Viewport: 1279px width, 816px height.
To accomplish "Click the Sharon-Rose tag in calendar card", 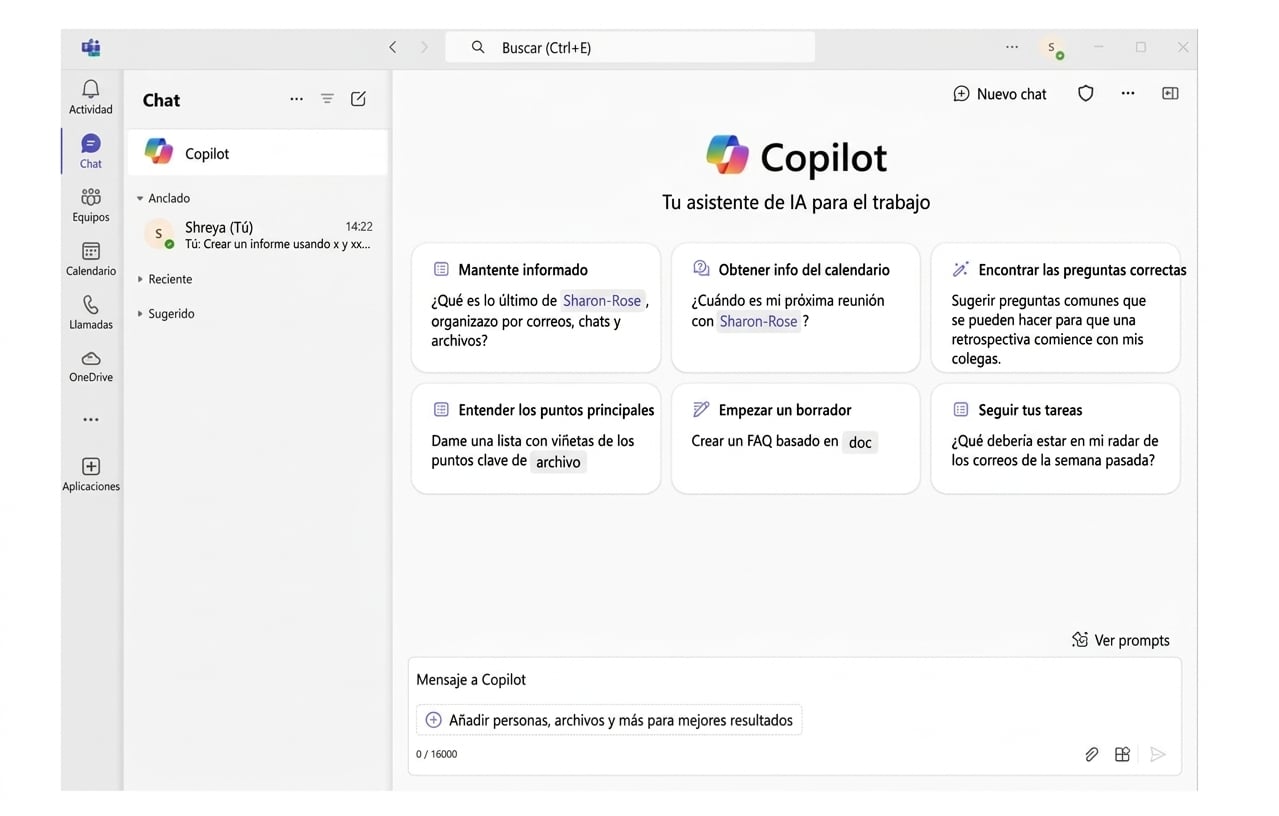I will pyautogui.click(x=758, y=321).
